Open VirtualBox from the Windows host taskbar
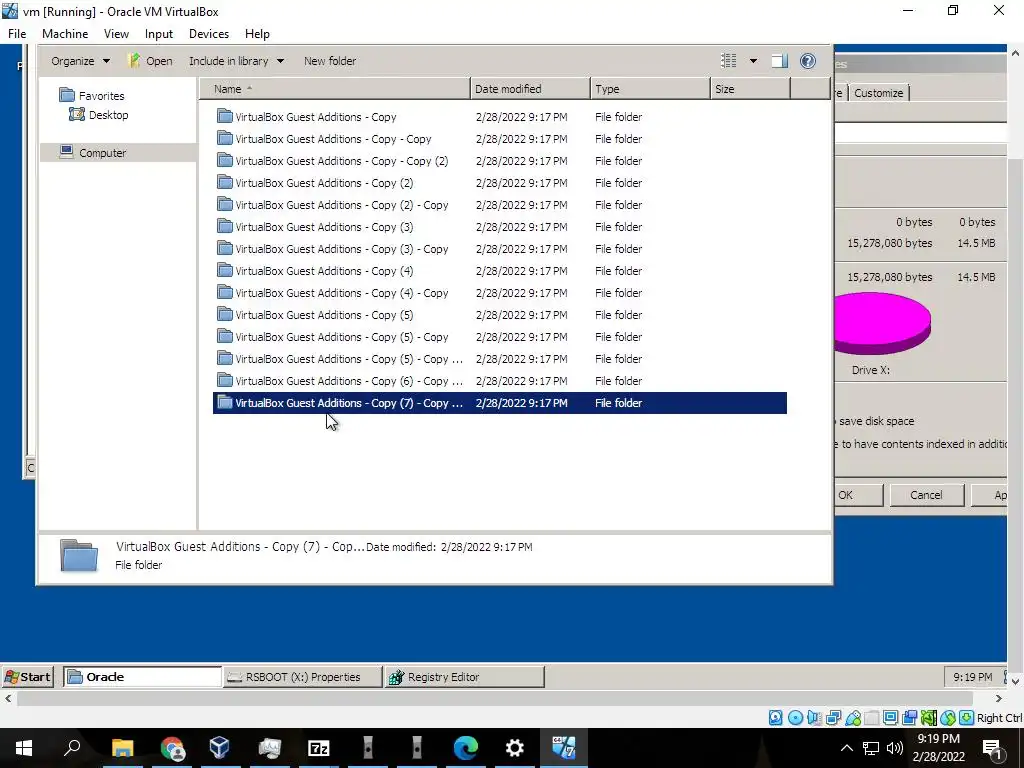The height and width of the screenshot is (768, 1024). (x=219, y=747)
